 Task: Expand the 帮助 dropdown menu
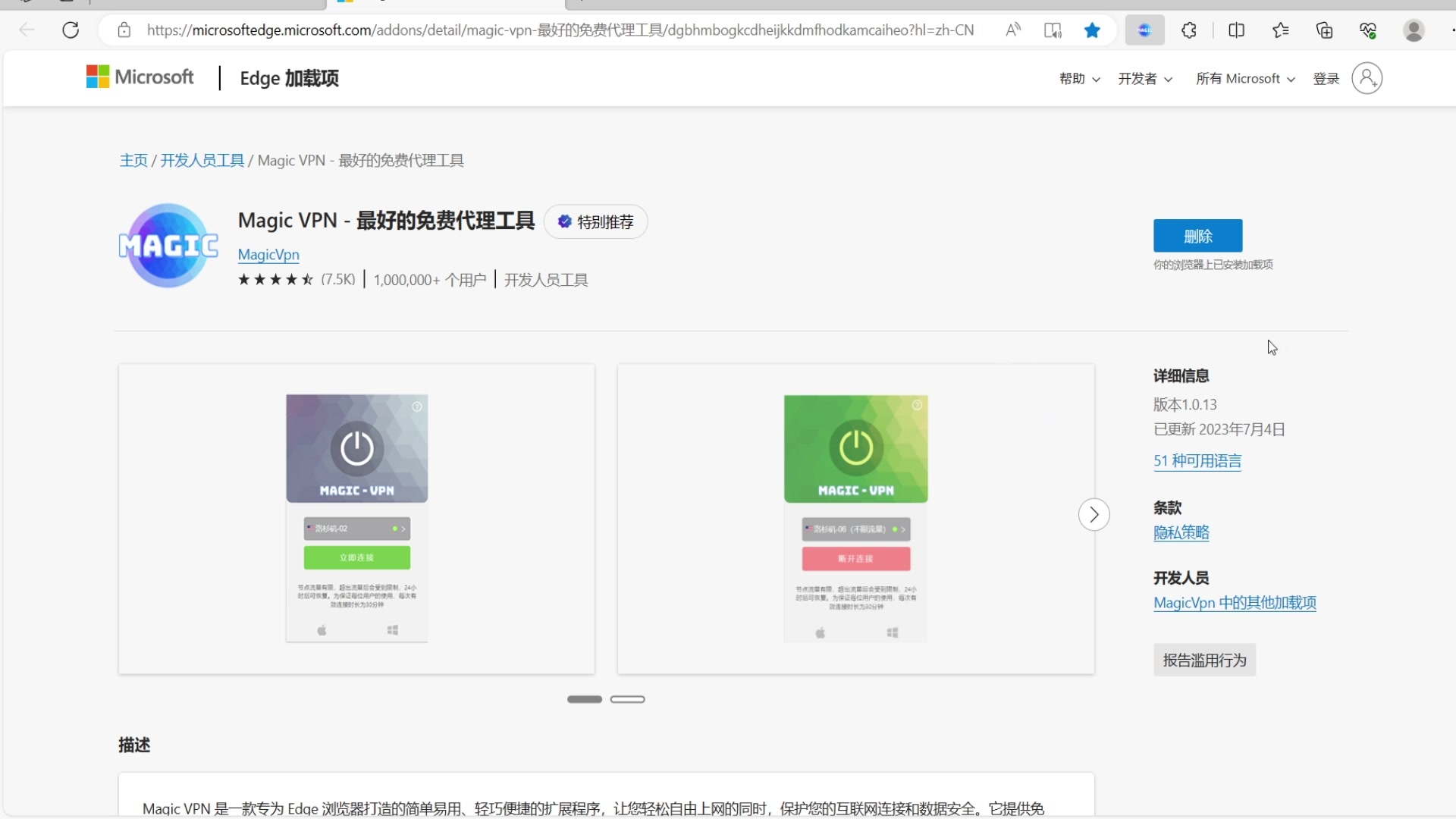[x=1079, y=79]
